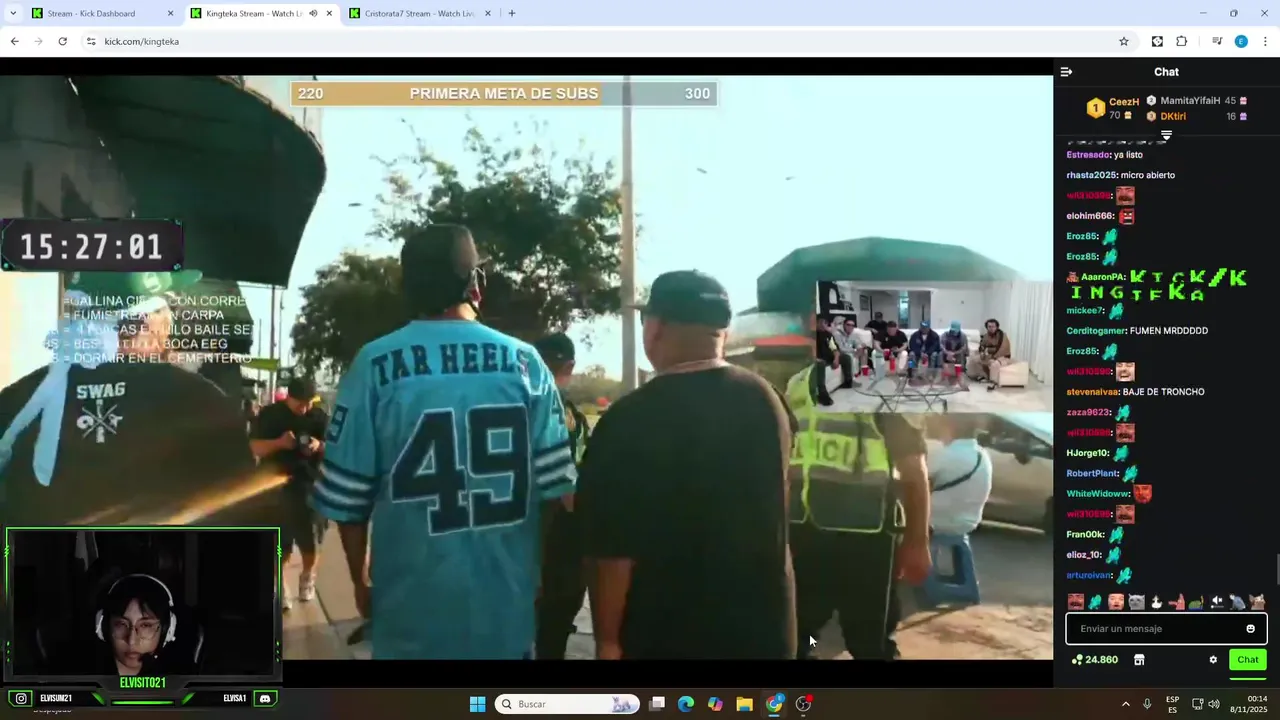This screenshot has width=1280, height=720.
Task: Click username arturoivan in chat
Action: pyautogui.click(x=1089, y=575)
